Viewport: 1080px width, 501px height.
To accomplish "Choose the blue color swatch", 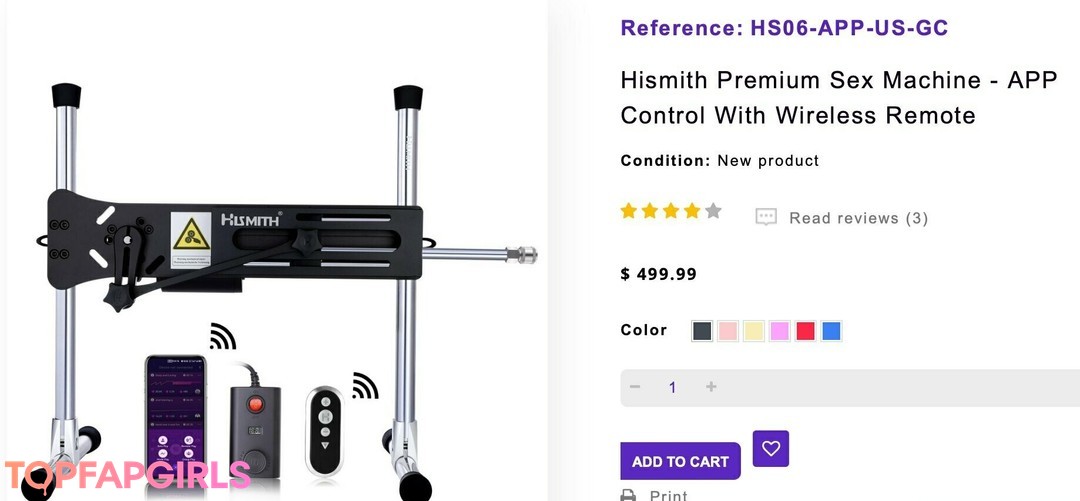I will coord(831,331).
